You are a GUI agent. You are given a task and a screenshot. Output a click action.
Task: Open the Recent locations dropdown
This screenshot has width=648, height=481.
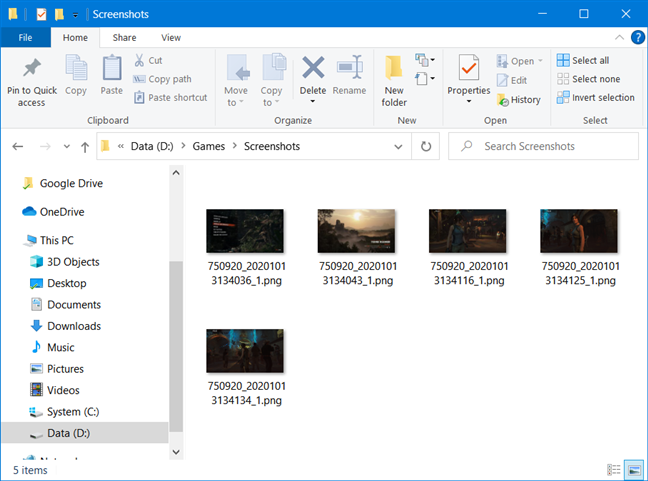click(x=67, y=146)
